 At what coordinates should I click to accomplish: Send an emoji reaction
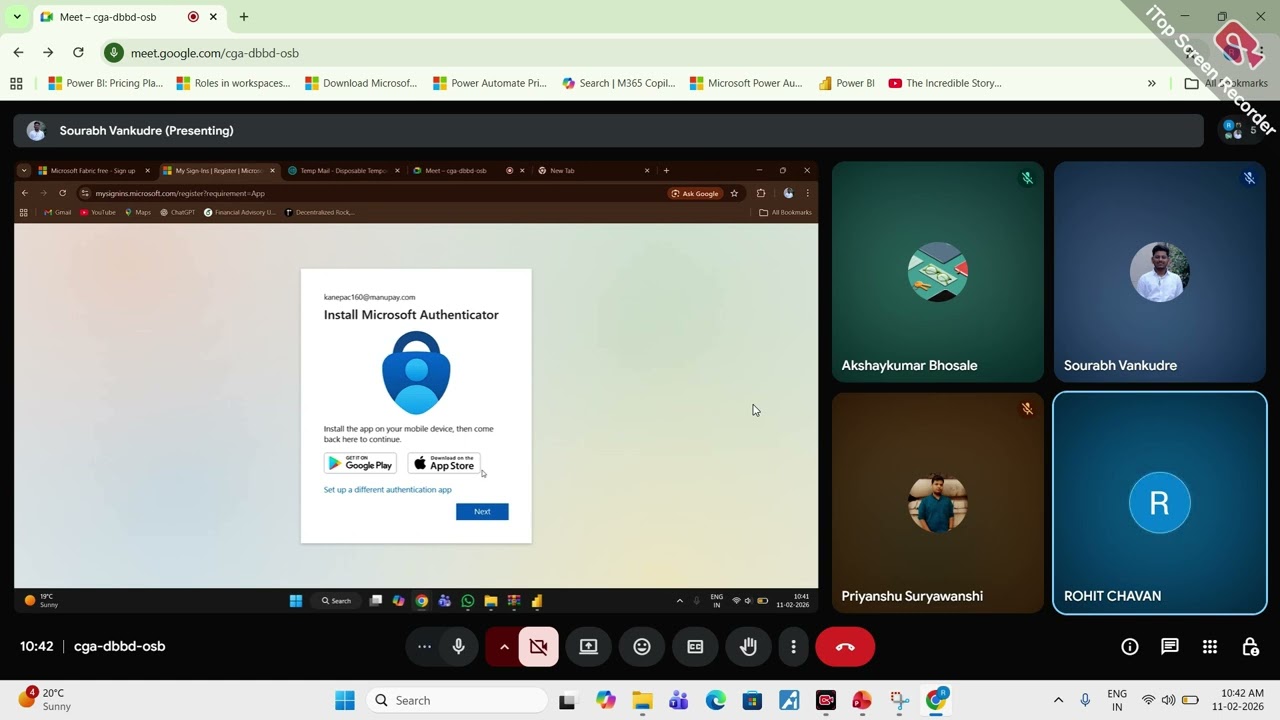click(x=642, y=647)
